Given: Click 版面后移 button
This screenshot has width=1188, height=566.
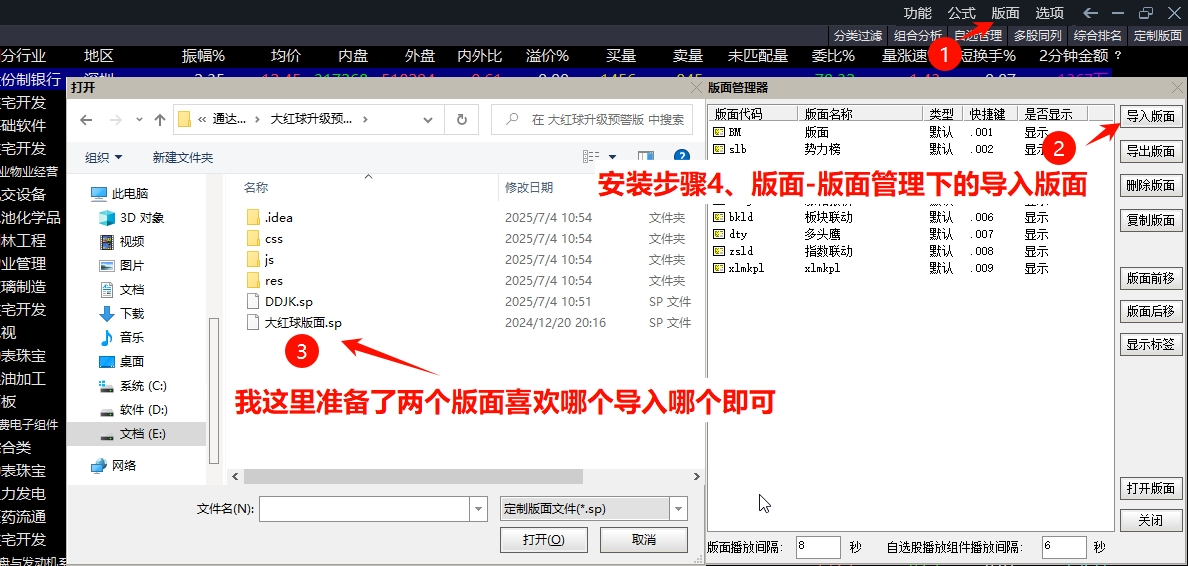Looking at the screenshot, I should pos(1150,311).
